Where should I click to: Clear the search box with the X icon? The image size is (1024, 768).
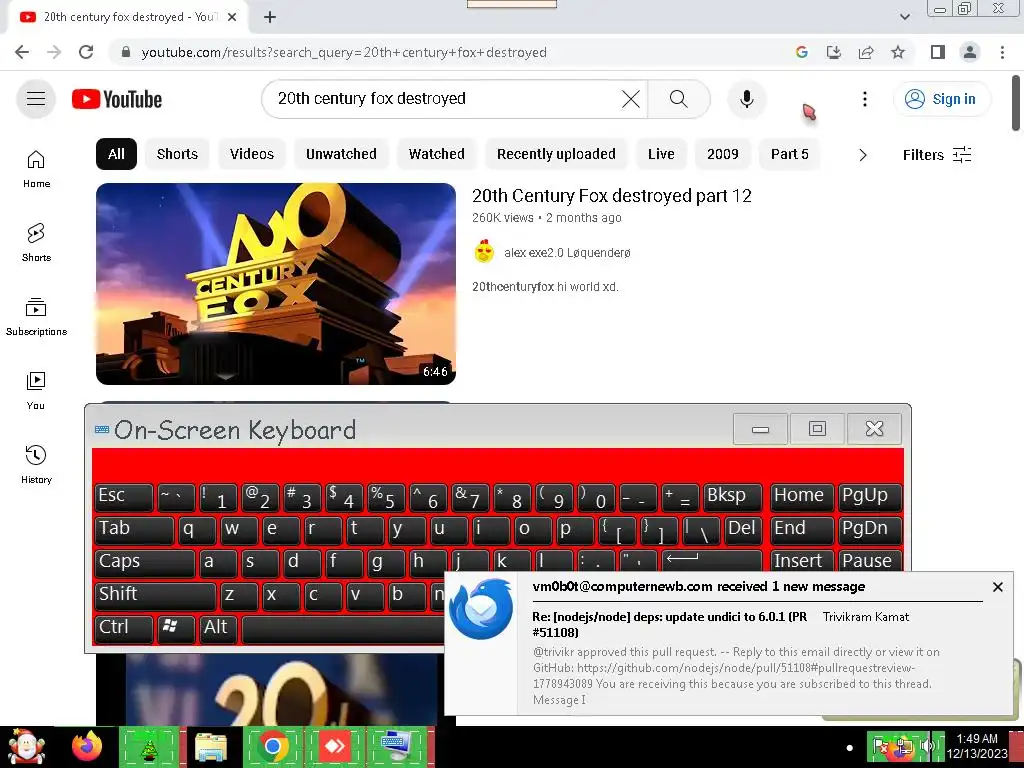click(x=631, y=99)
